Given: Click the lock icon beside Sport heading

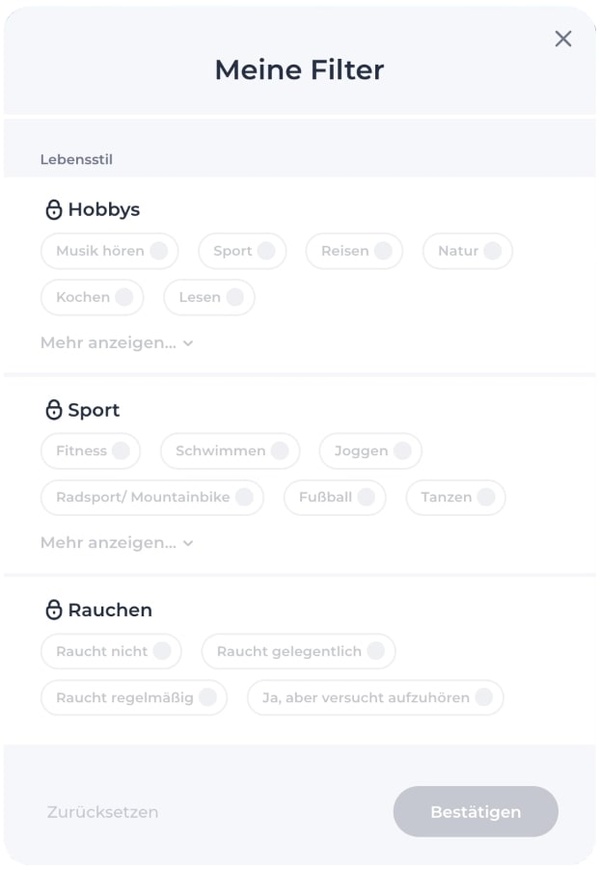Looking at the screenshot, I should pos(54,410).
